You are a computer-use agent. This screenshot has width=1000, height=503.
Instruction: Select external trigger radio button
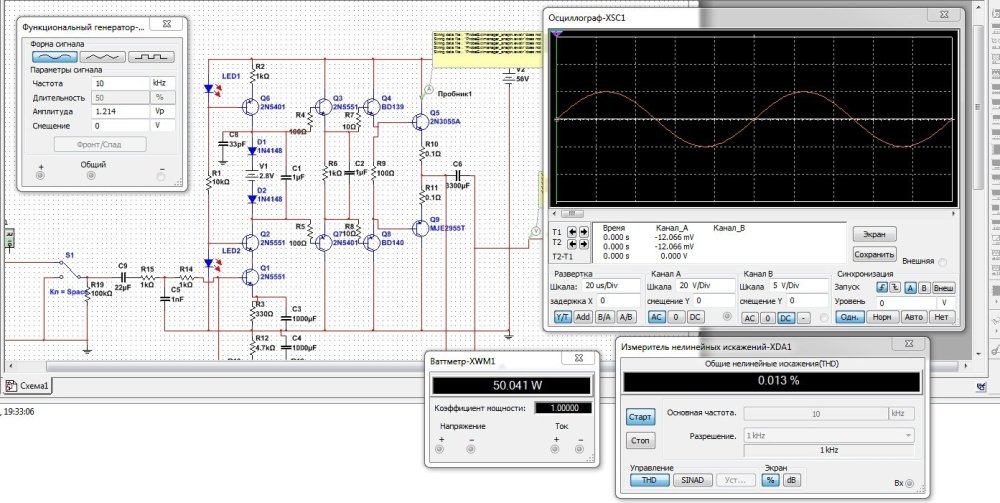tap(944, 262)
